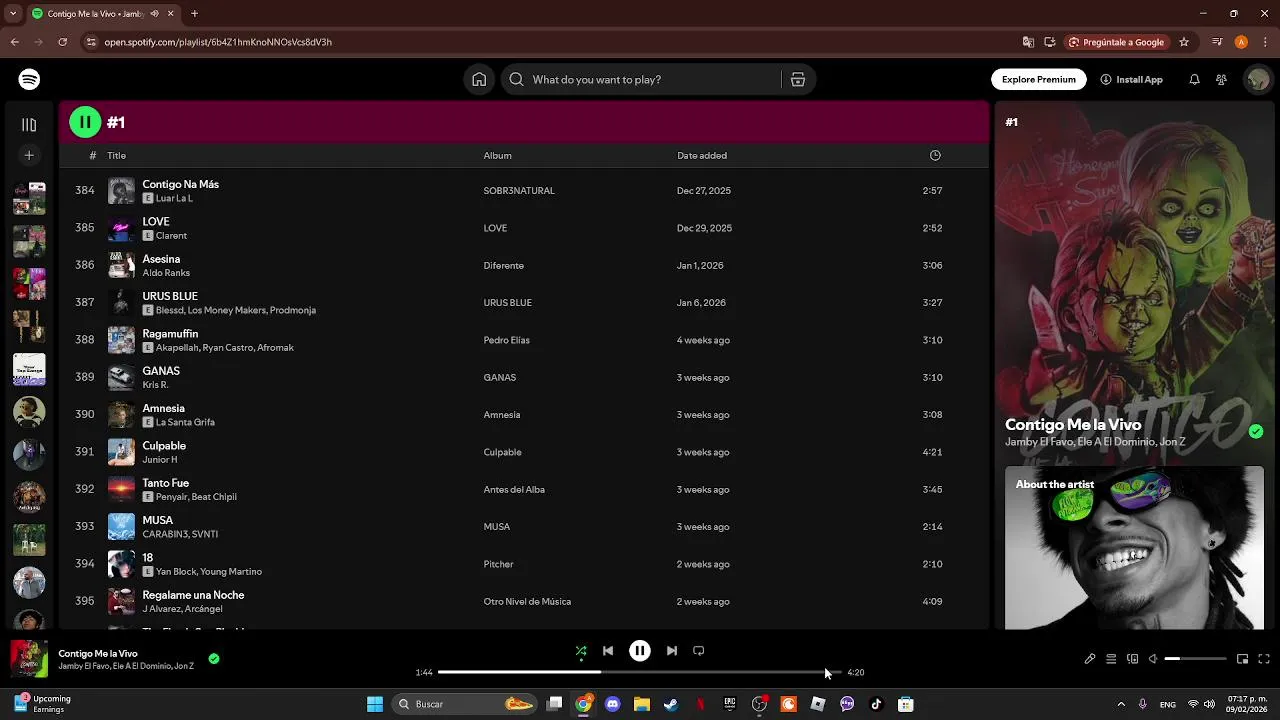Sort tracks by Date added column

(x=702, y=155)
